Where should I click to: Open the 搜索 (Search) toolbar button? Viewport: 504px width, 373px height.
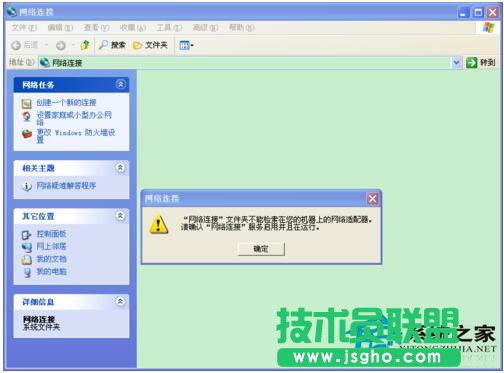(113, 45)
